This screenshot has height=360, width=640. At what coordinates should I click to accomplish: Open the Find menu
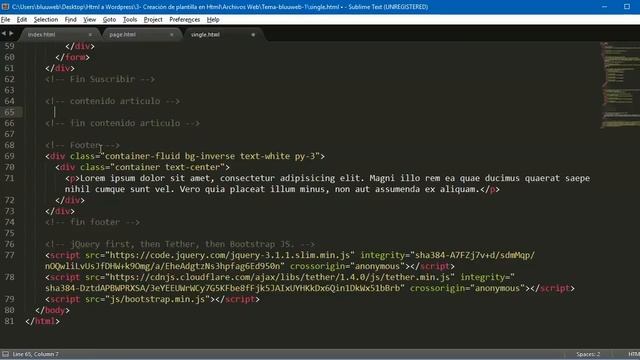tap(71, 20)
